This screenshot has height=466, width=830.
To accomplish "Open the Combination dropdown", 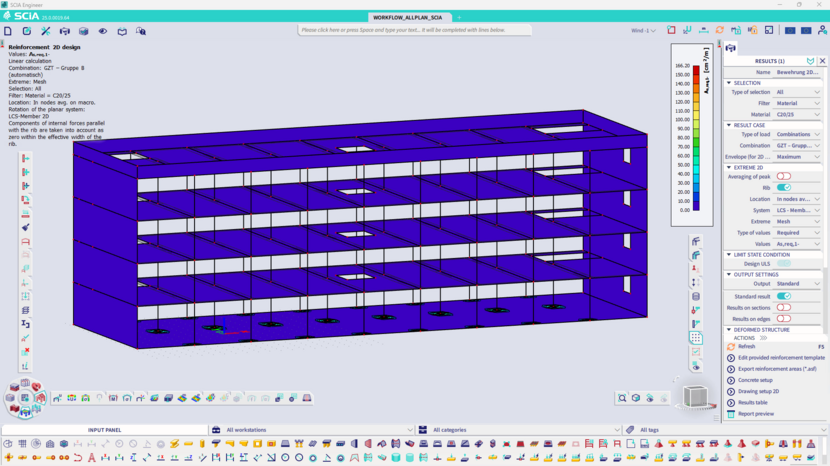I will [x=797, y=145].
